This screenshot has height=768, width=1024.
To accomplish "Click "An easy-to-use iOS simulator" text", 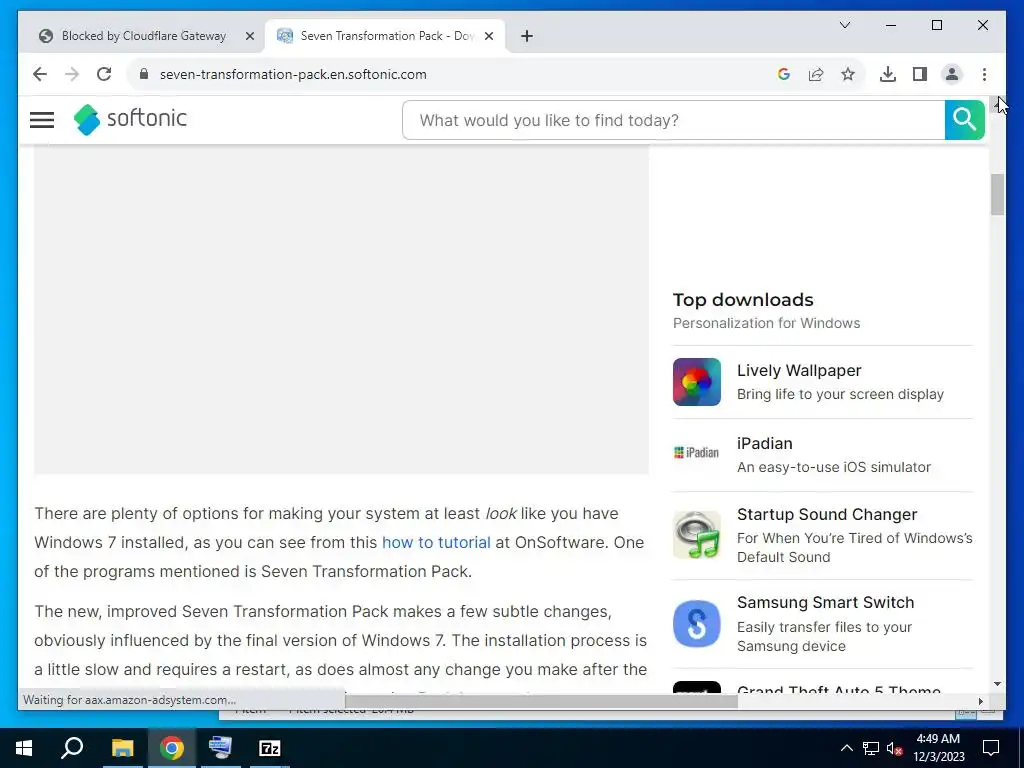I will tap(833, 467).
